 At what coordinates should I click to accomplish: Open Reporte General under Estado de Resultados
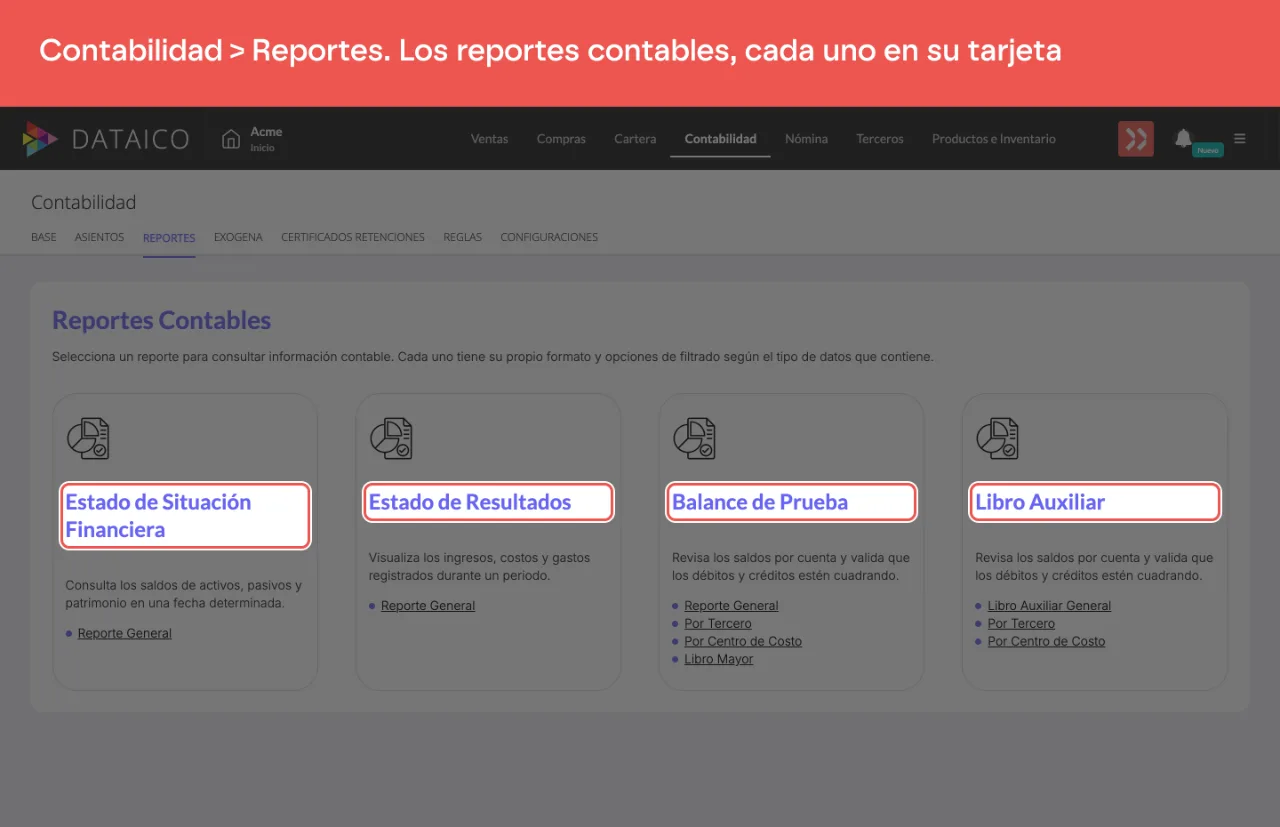(428, 606)
